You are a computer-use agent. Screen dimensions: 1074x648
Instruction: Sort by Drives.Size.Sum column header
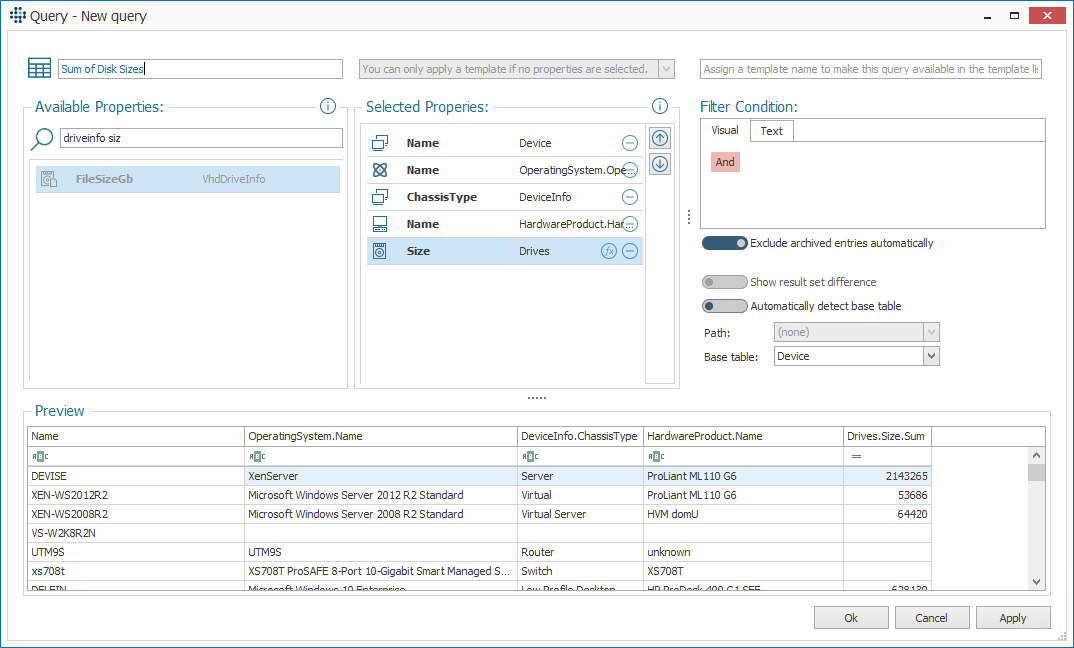(x=887, y=436)
